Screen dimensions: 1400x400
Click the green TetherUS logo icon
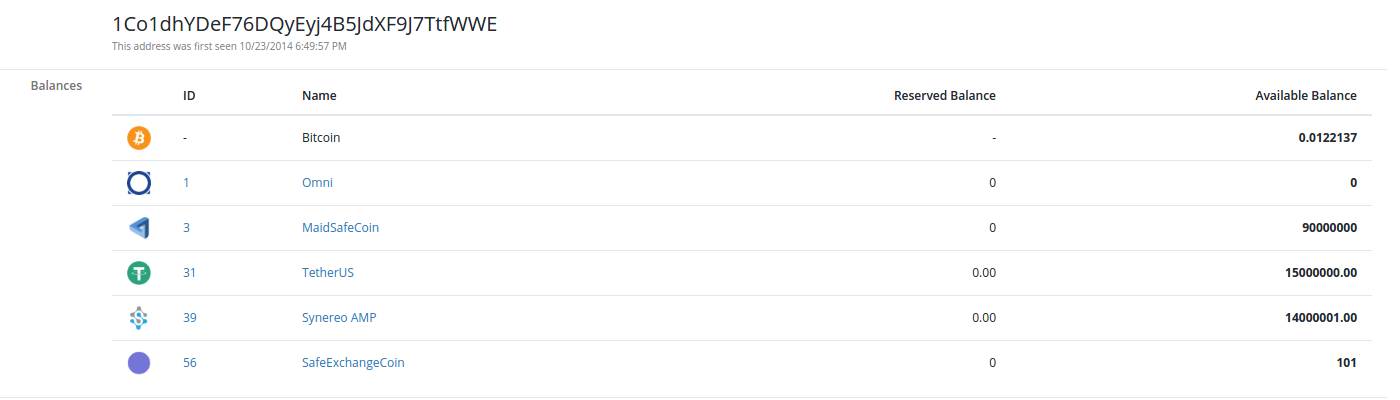point(139,273)
